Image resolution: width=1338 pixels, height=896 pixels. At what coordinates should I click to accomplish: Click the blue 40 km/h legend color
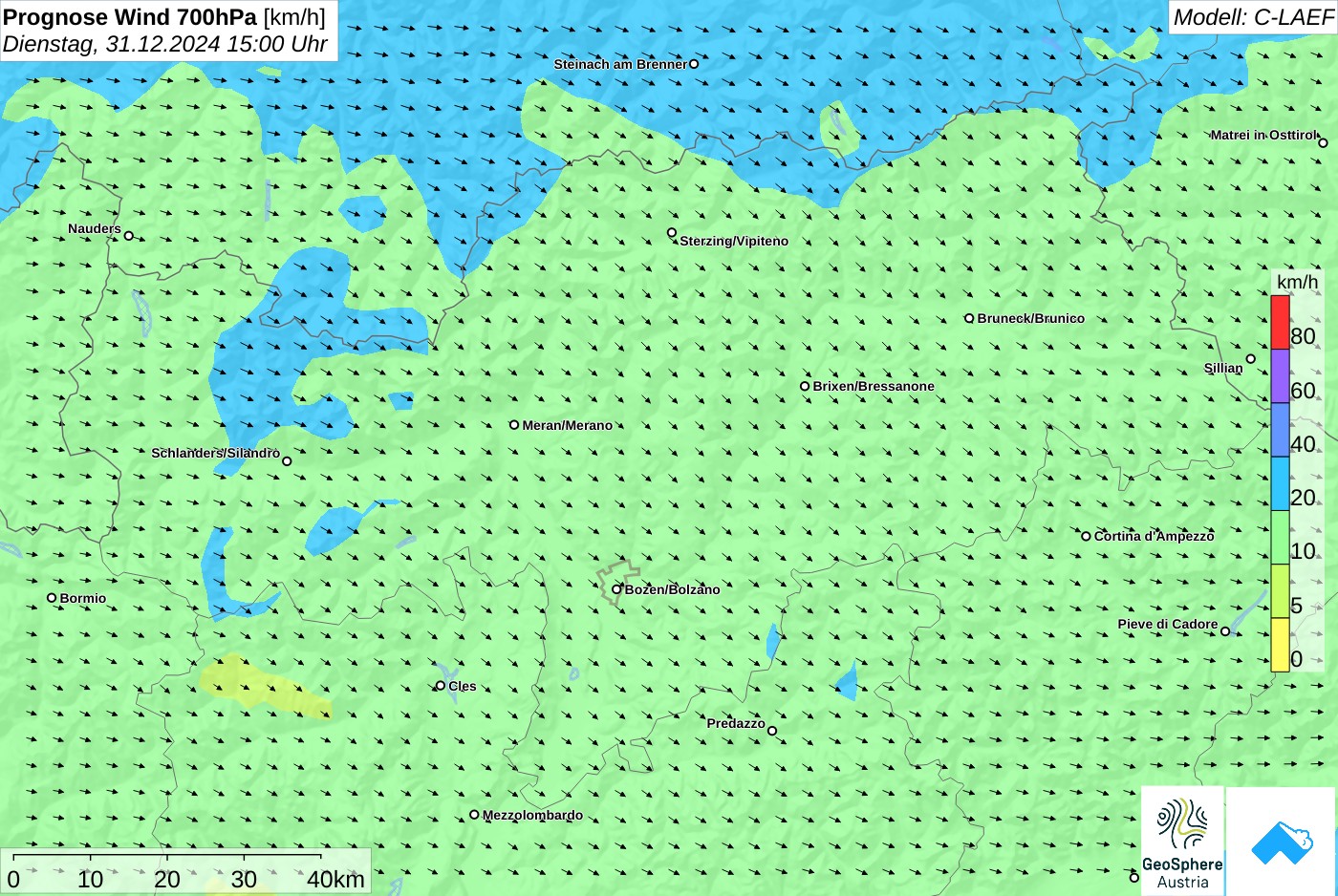coord(1280,430)
